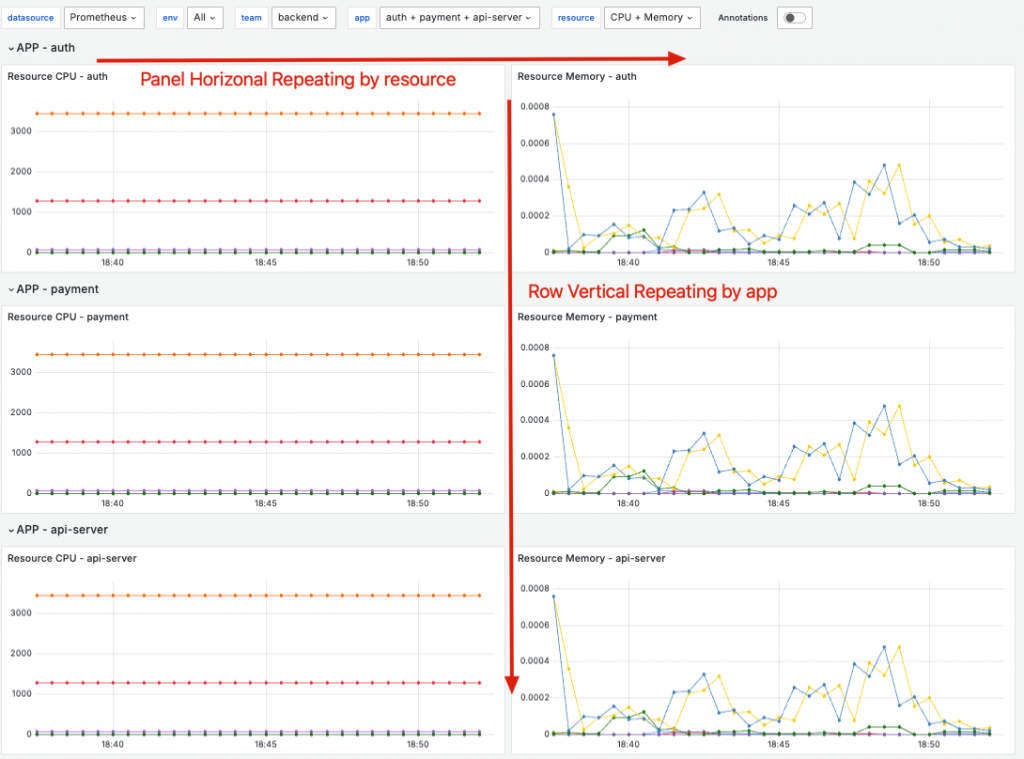Toggle the Annotations switch
The image size is (1024, 759).
795,18
